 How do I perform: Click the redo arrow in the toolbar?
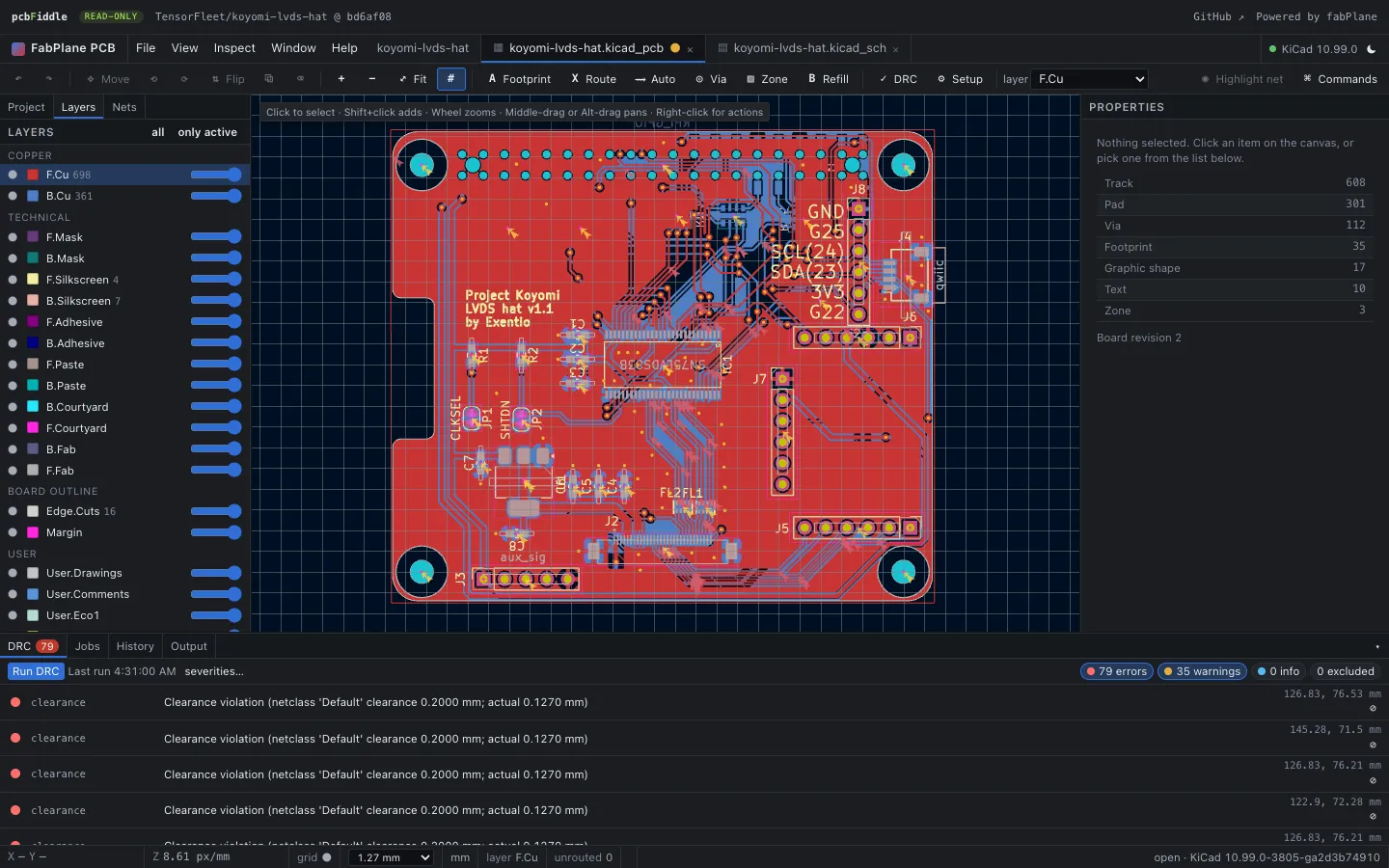tap(49, 79)
